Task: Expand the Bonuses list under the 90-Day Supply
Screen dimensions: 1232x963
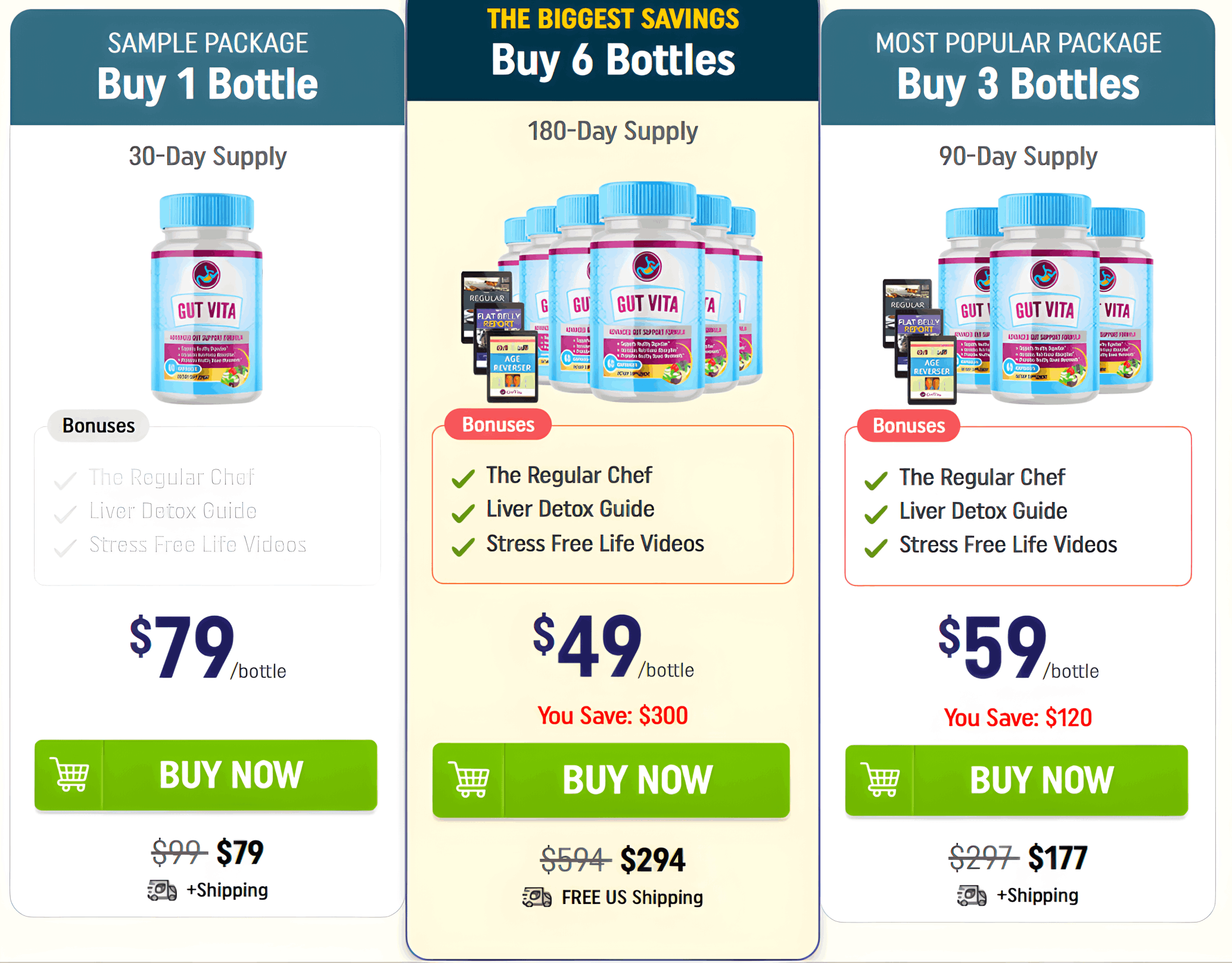Action: 907,426
